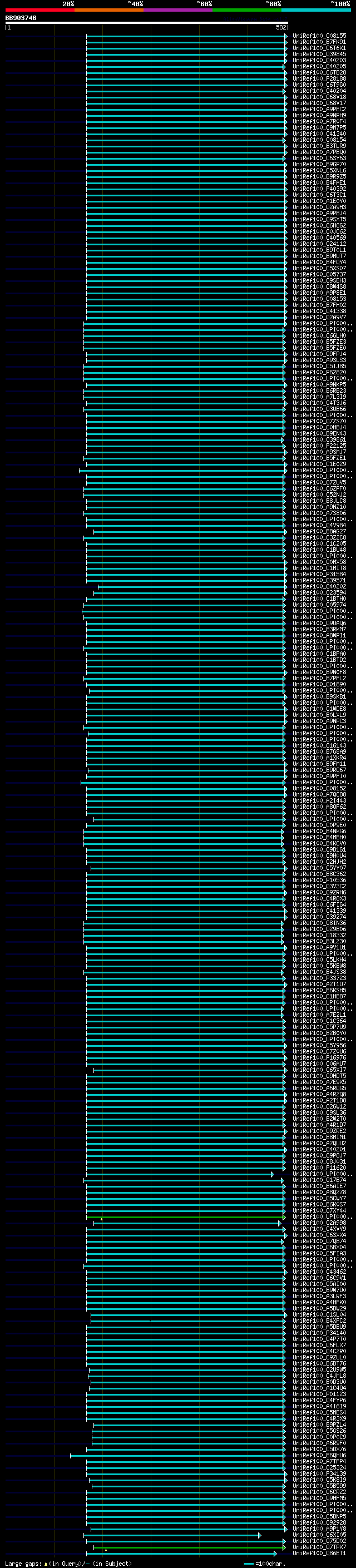Select the label UniRef100_A1XKR4
The height and width of the screenshot is (1568, 356).
(x=319, y=758)
